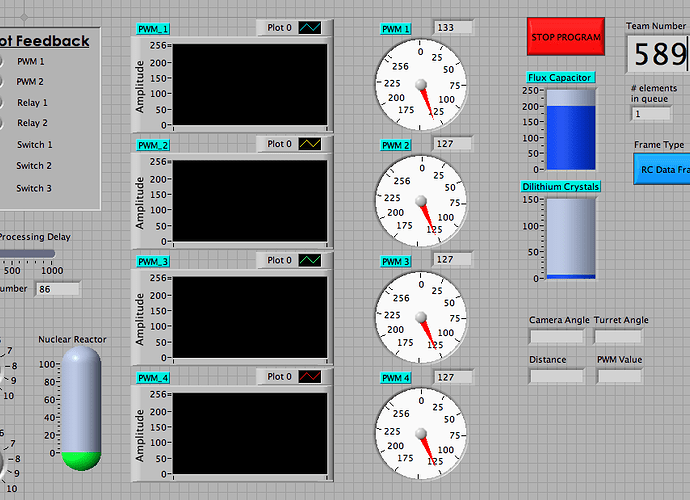Click the PWM 2 gauge dial

[x=421, y=201]
